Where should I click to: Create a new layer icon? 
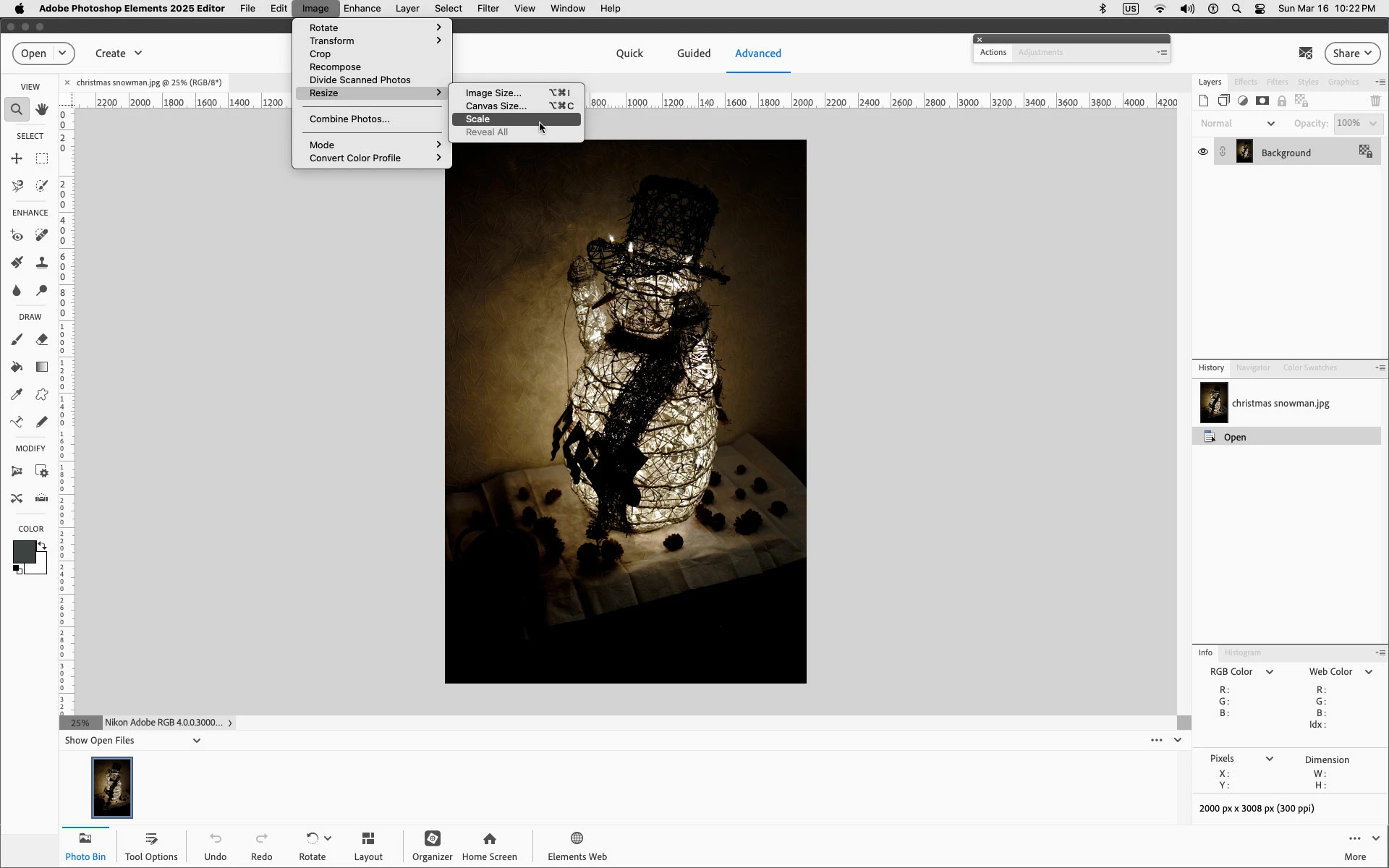[x=1204, y=101]
